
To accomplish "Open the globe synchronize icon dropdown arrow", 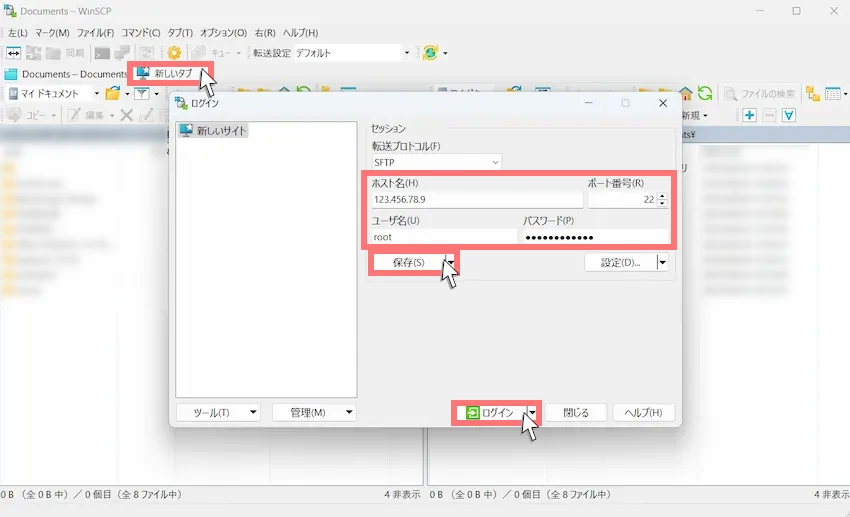I will 445,53.
